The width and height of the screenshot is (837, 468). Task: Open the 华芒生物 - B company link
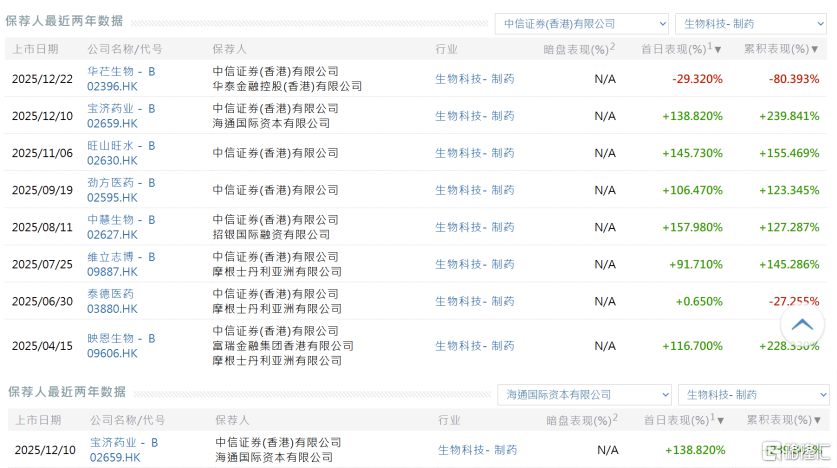tap(121, 71)
